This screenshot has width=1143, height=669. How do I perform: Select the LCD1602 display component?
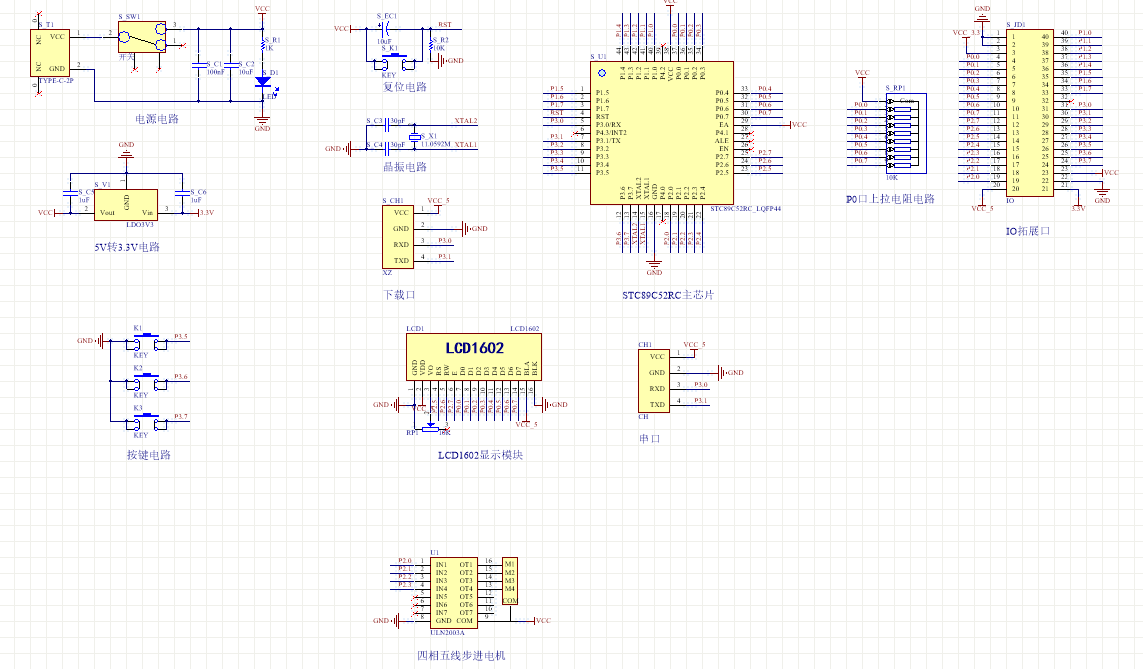[x=474, y=356]
